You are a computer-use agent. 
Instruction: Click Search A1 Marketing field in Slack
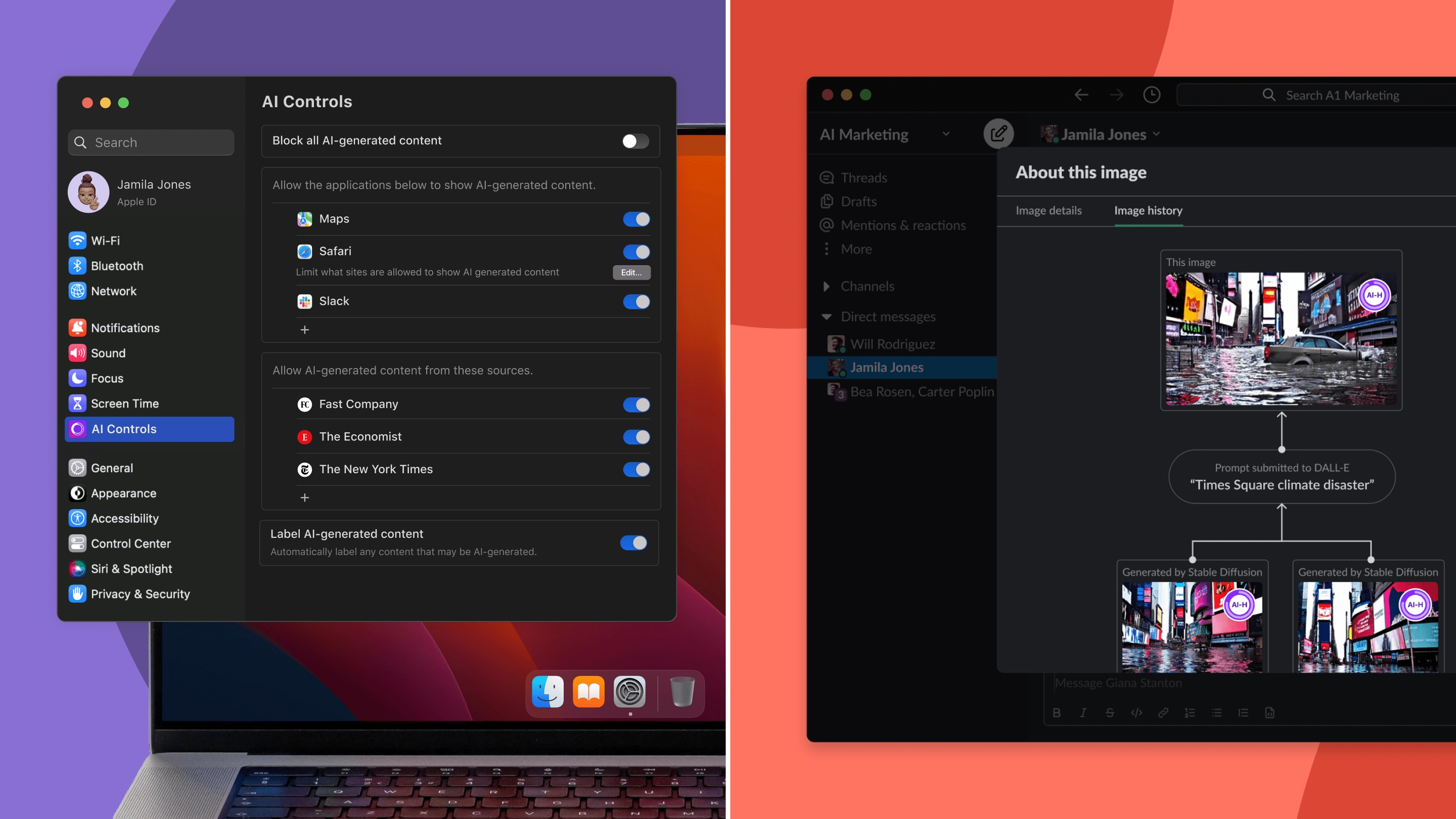[1317, 95]
